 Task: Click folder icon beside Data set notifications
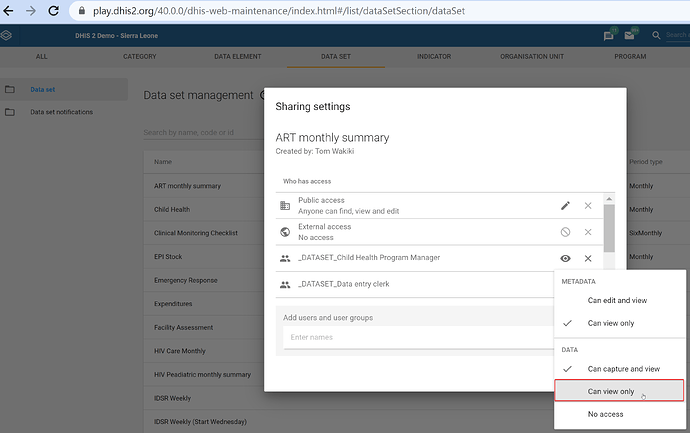click(10, 112)
